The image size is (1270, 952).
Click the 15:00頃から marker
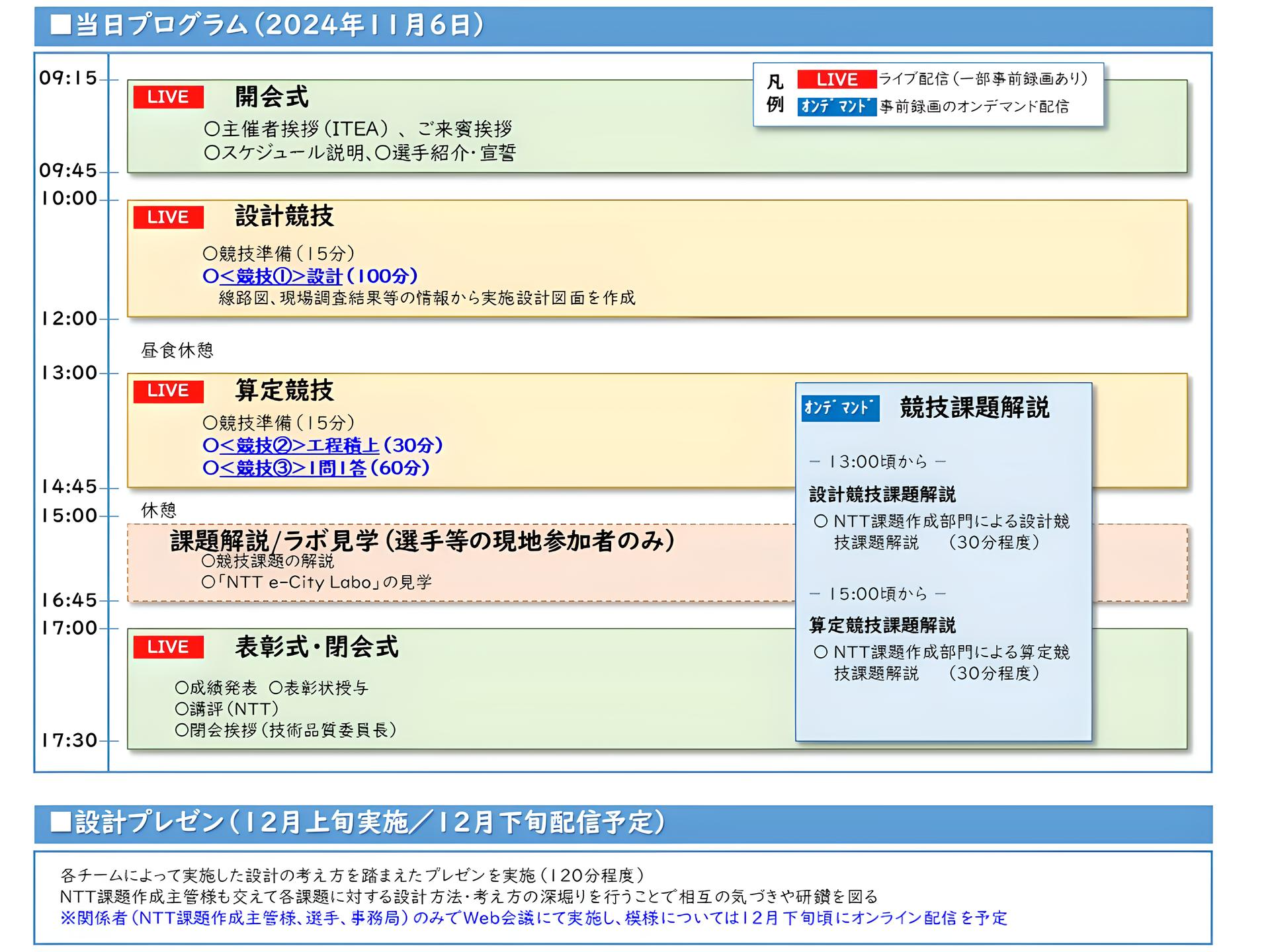[878, 594]
